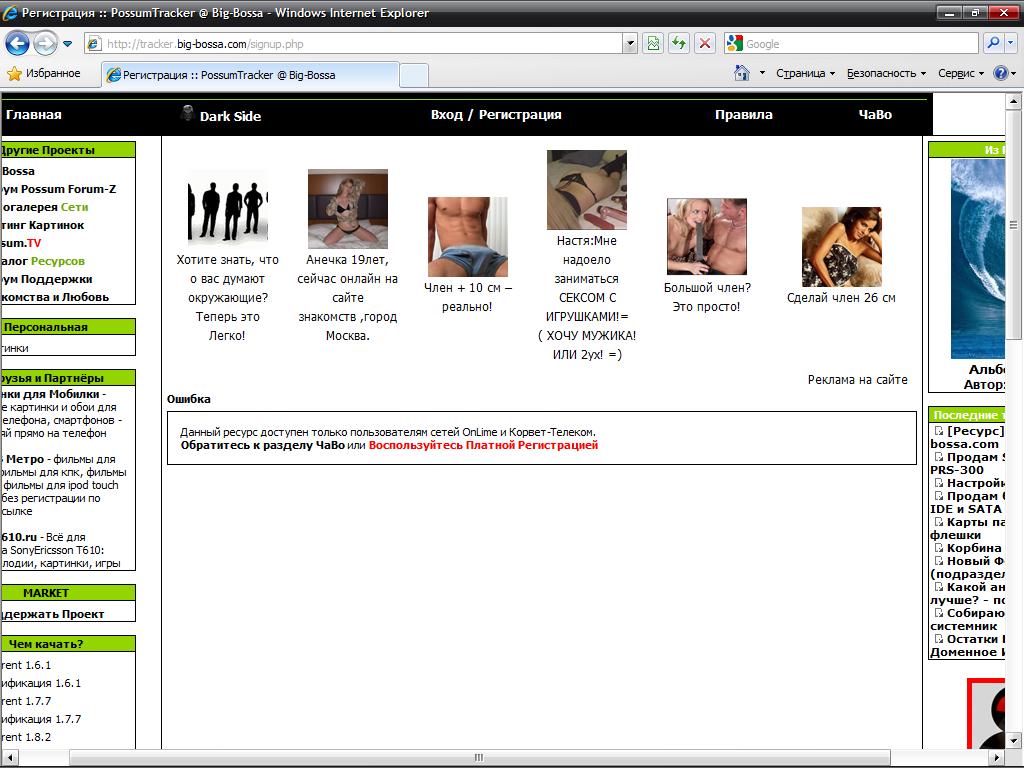The image size is (1024, 768).
Task: Open 'Знакомства и Любовь' sidebar link
Action: (x=55, y=297)
